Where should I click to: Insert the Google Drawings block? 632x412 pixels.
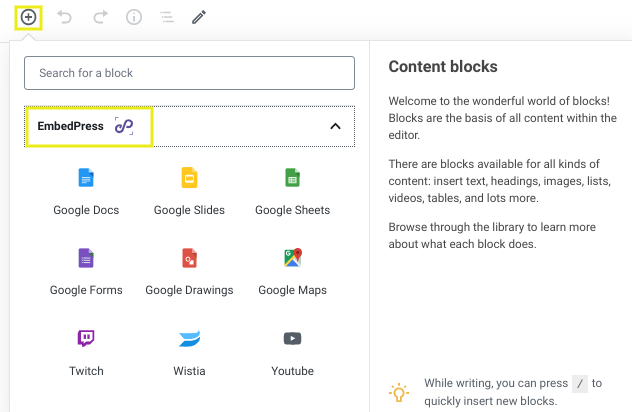[x=189, y=273]
